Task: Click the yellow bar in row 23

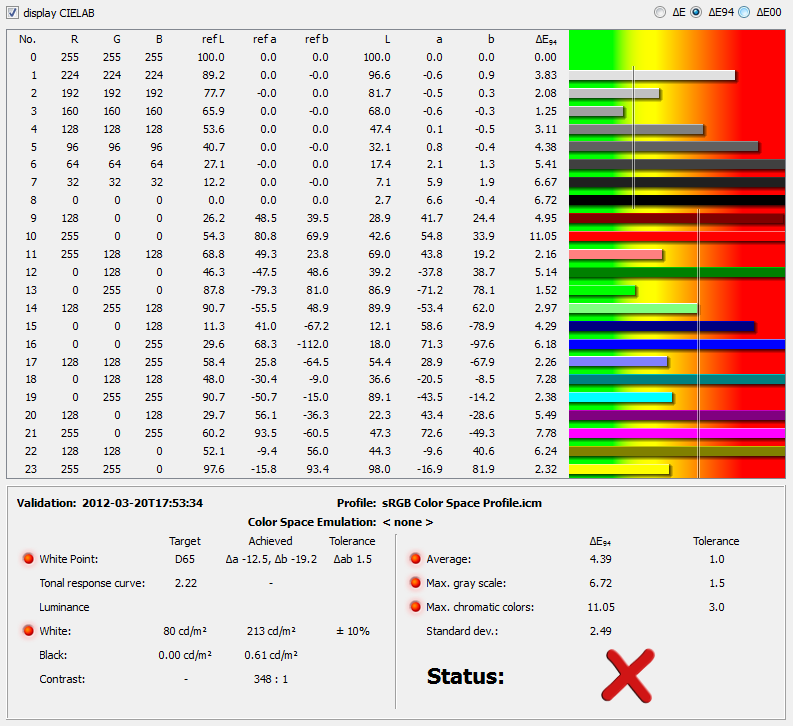Action: coord(619,469)
